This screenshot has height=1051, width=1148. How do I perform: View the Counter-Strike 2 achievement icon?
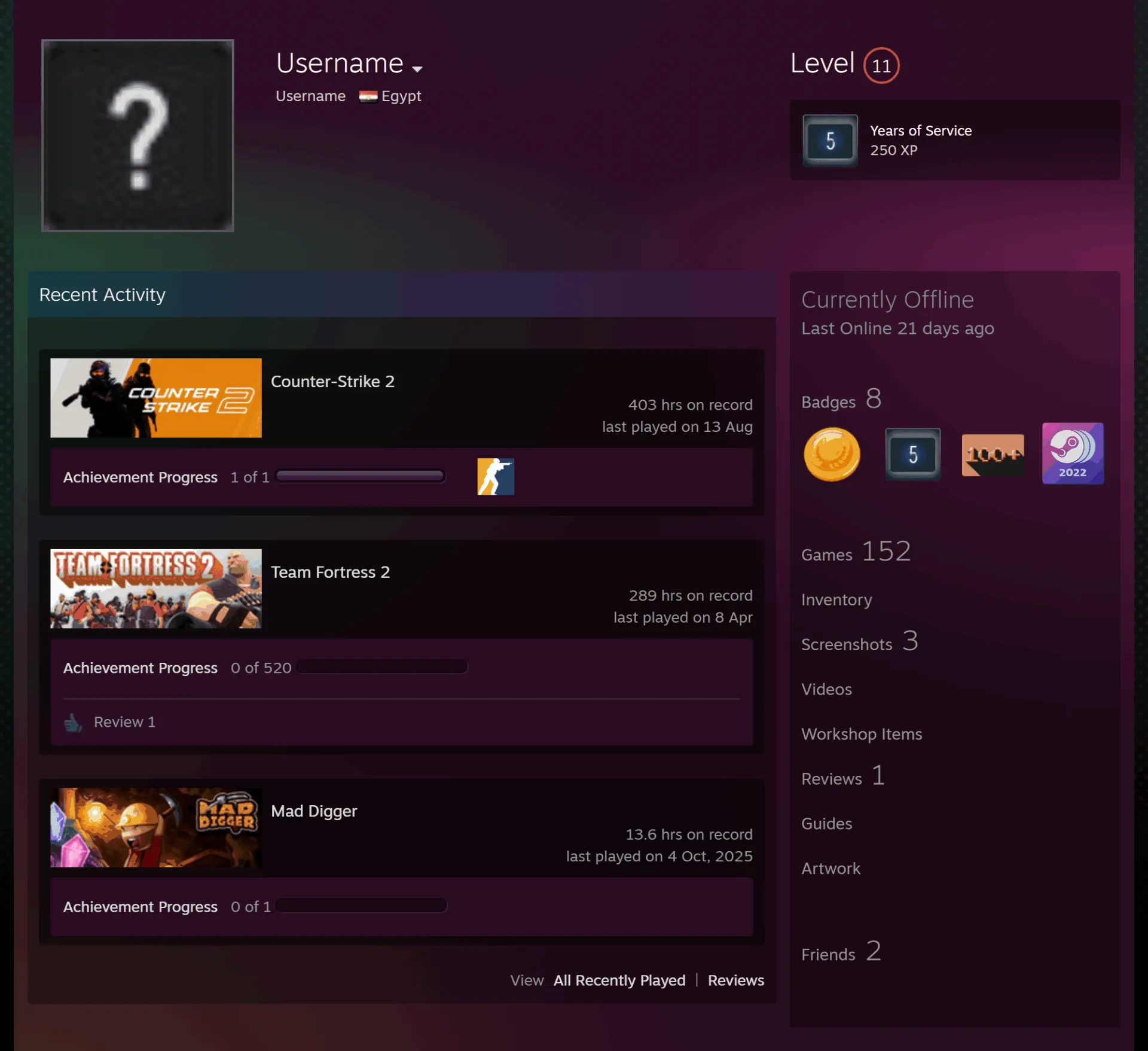click(496, 477)
